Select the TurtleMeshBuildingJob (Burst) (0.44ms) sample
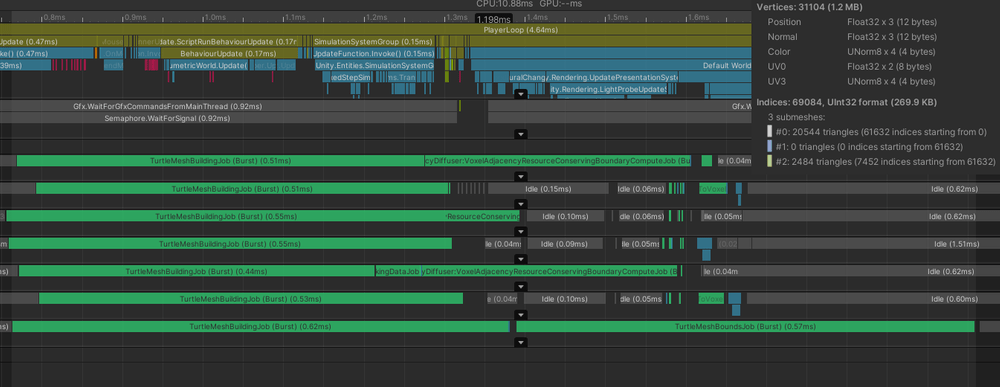Screen dimensions: 1000x387 [x=196, y=271]
